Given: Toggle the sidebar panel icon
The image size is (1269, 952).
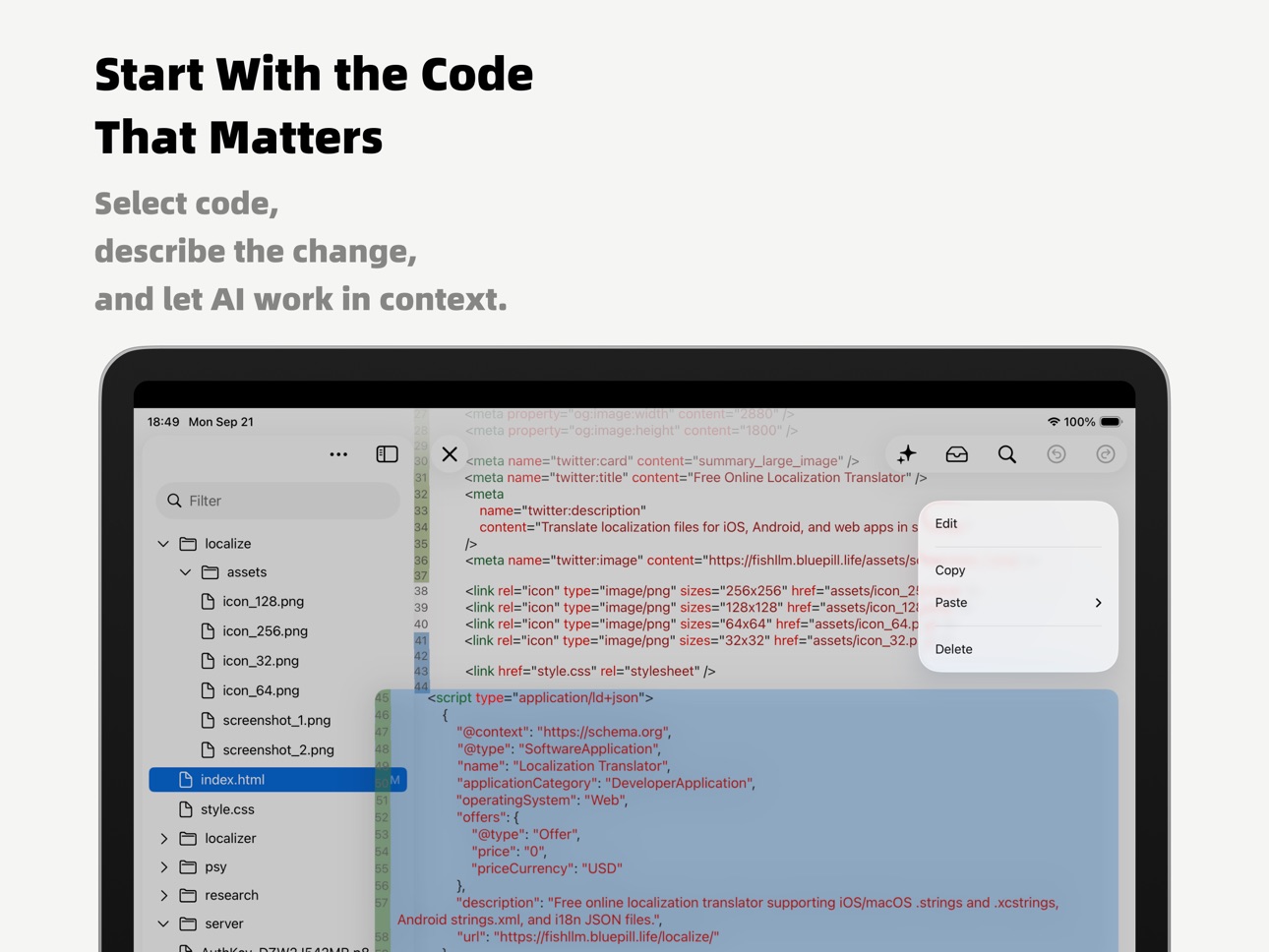Looking at the screenshot, I should click(387, 454).
